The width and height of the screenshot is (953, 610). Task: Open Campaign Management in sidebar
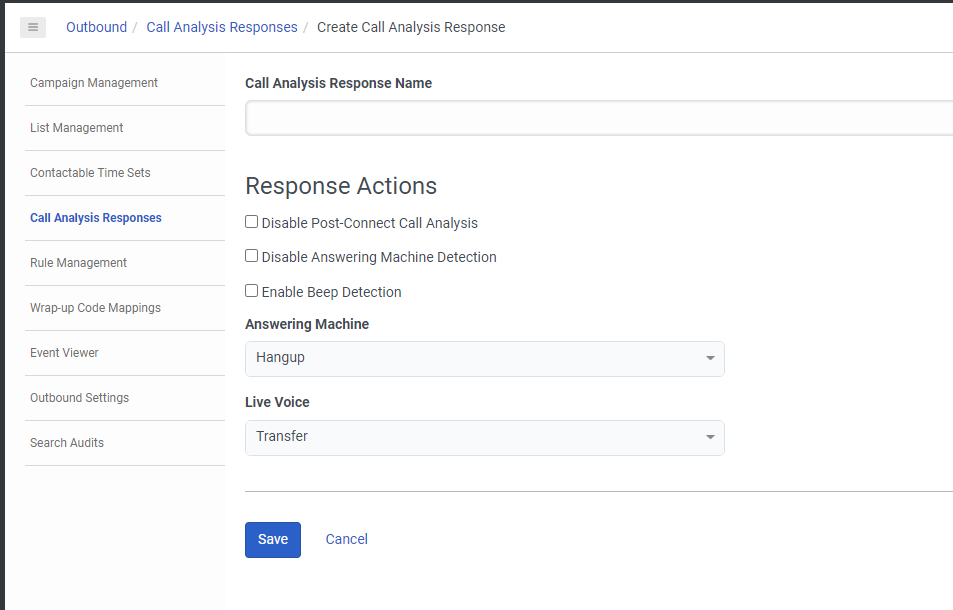(94, 83)
